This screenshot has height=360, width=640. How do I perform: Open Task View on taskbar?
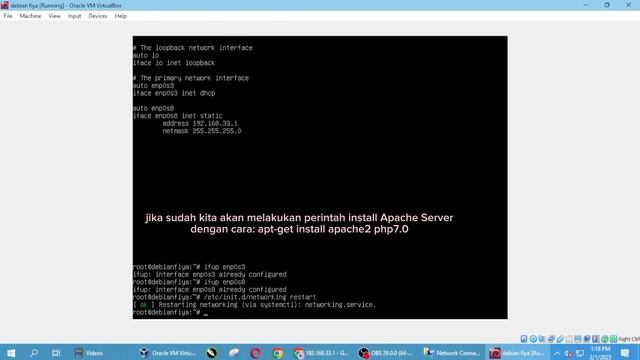pos(56,353)
